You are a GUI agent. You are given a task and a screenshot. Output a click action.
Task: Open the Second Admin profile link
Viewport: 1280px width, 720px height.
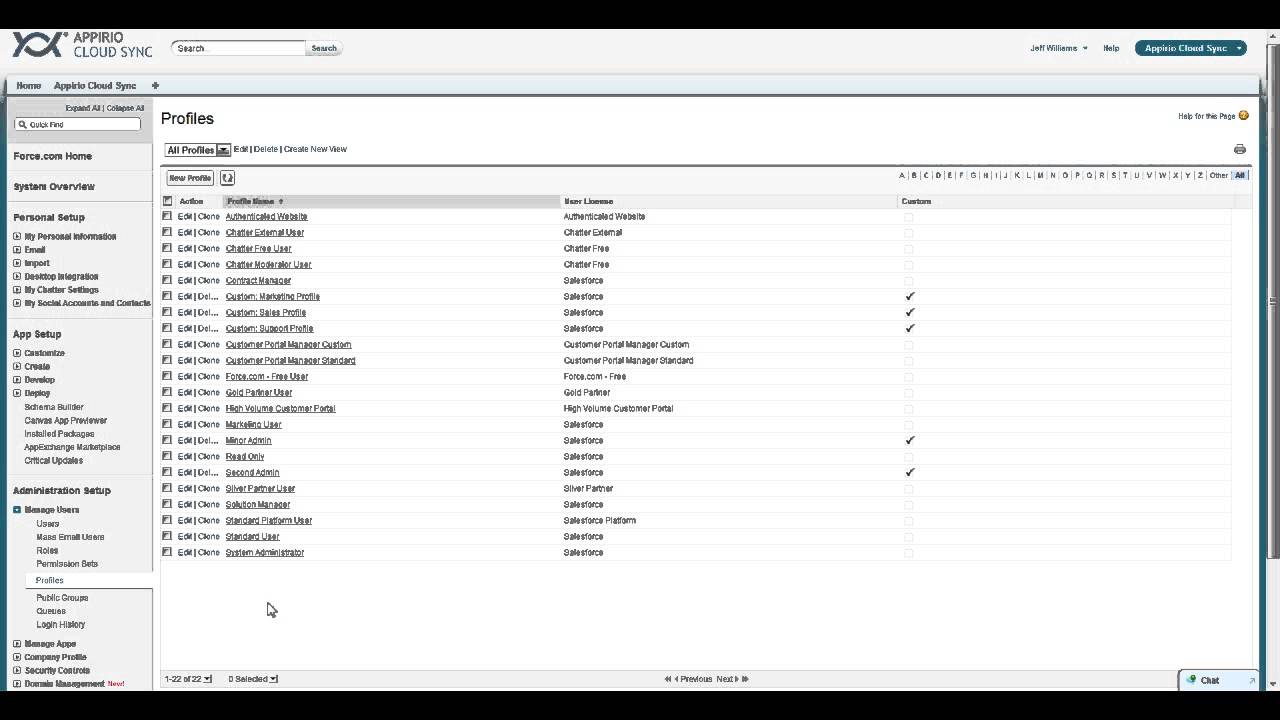tap(252, 472)
